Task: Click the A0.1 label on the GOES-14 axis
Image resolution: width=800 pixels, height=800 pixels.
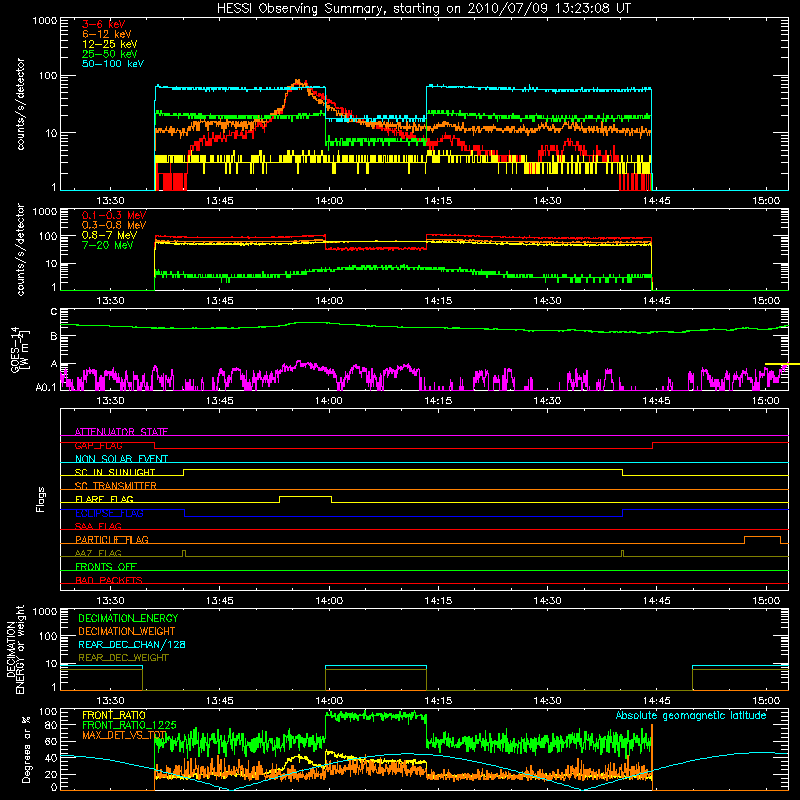Action: click(x=46, y=388)
